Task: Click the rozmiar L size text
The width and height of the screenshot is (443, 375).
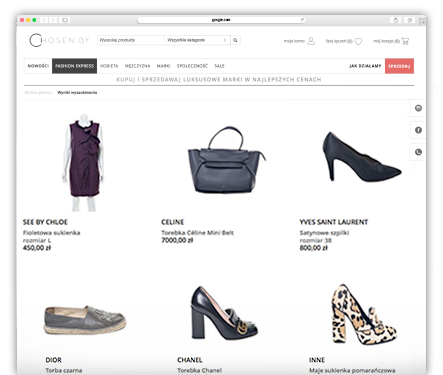Action: (x=37, y=240)
